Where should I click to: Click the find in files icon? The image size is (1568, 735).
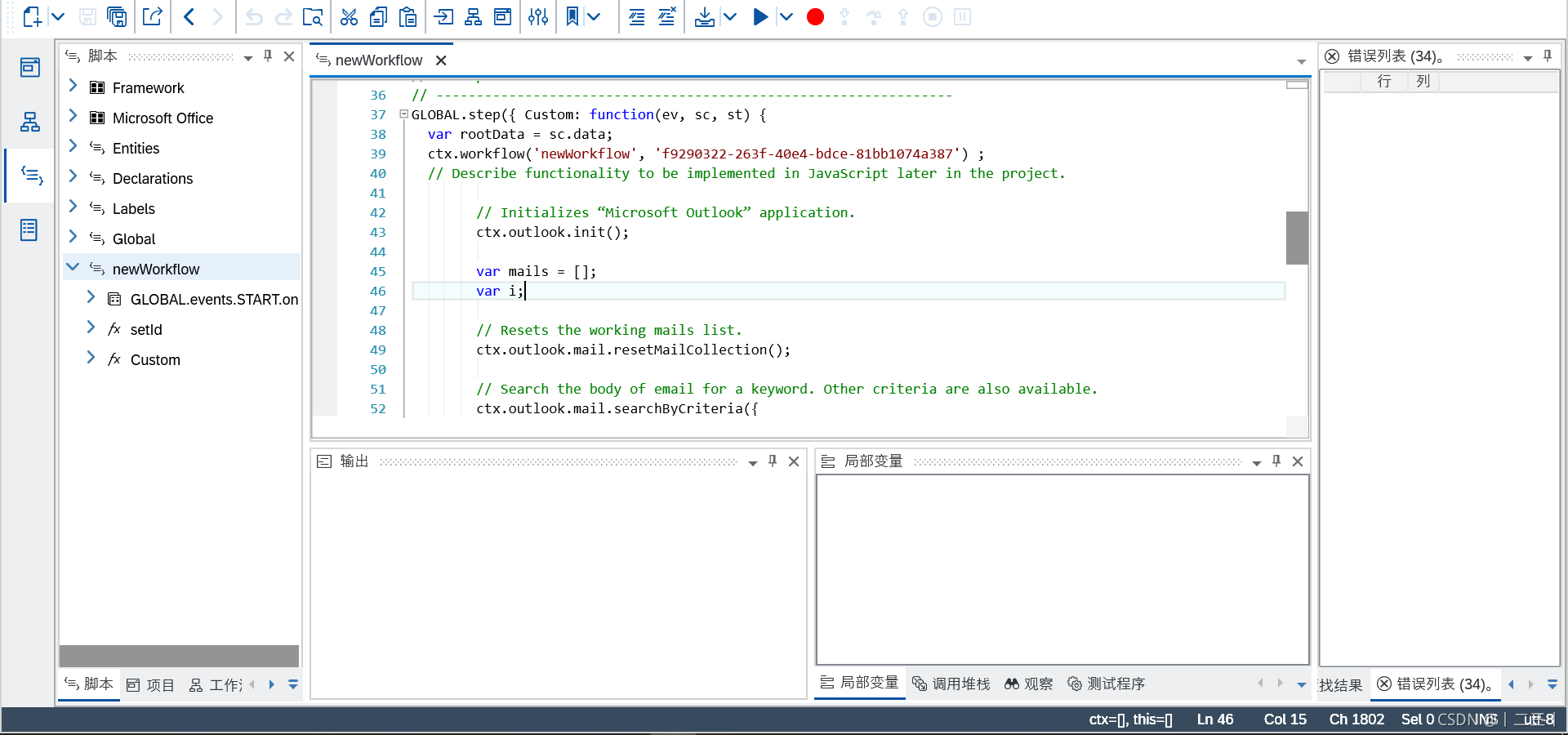(313, 16)
